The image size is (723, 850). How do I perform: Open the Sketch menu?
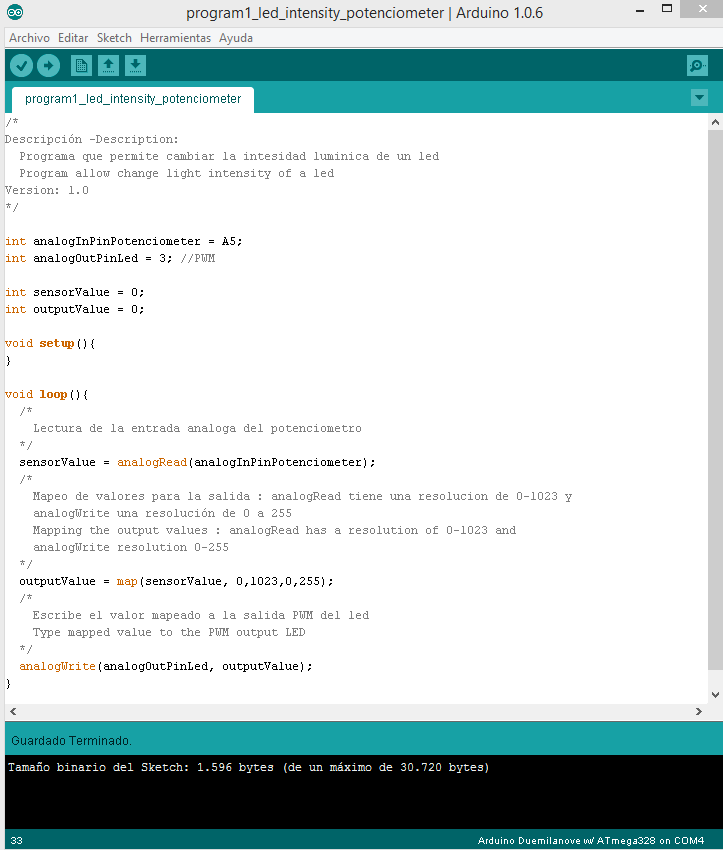[x=114, y=38]
